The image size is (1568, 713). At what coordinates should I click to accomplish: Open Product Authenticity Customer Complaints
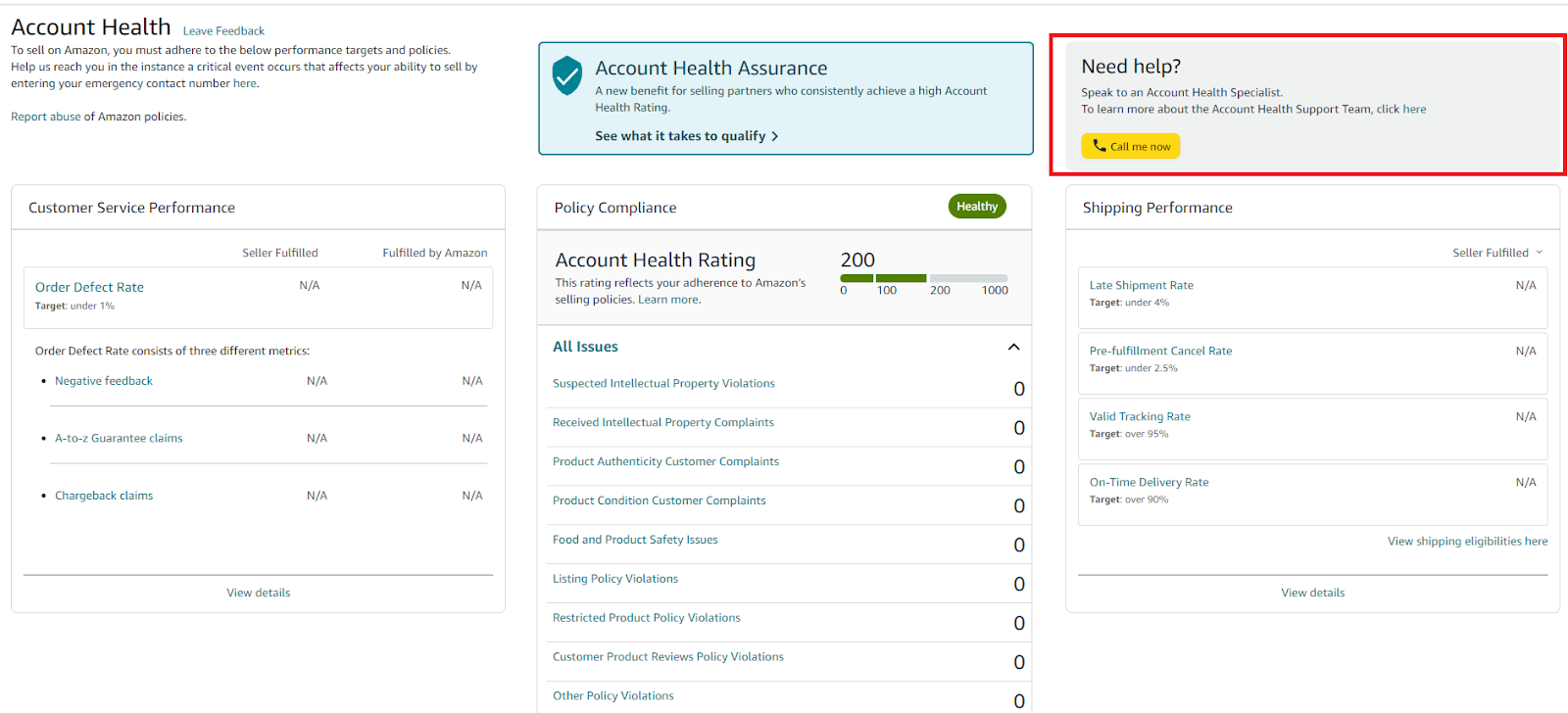click(x=665, y=461)
